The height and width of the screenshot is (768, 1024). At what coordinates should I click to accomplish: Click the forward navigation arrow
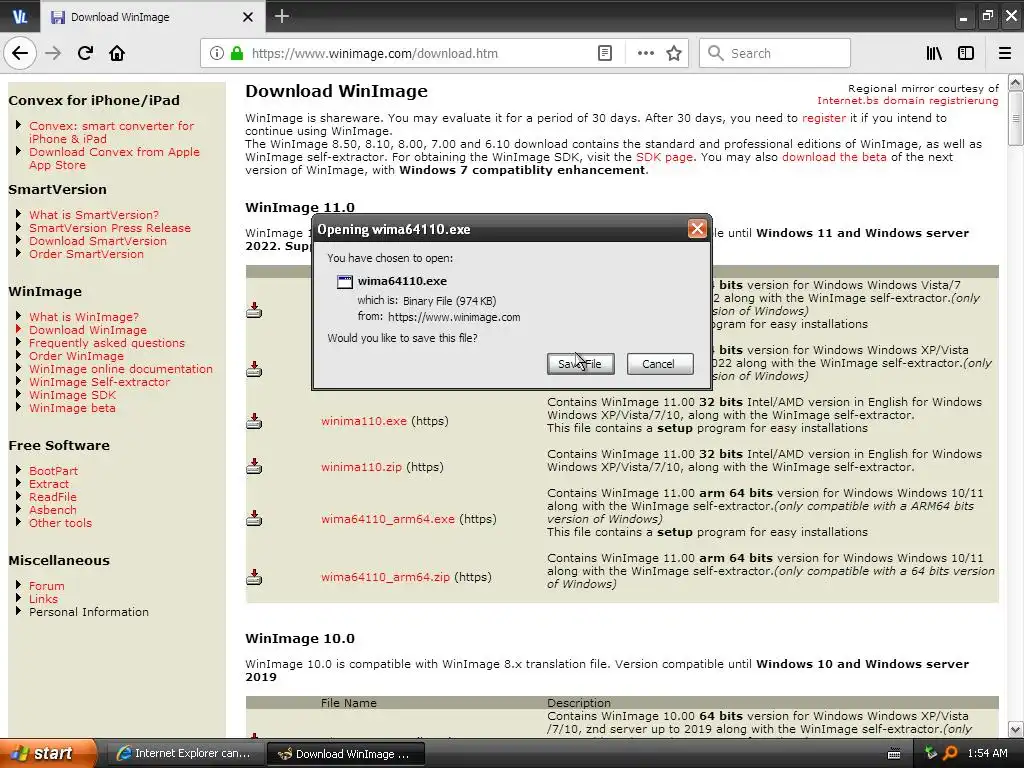pyautogui.click(x=53, y=53)
